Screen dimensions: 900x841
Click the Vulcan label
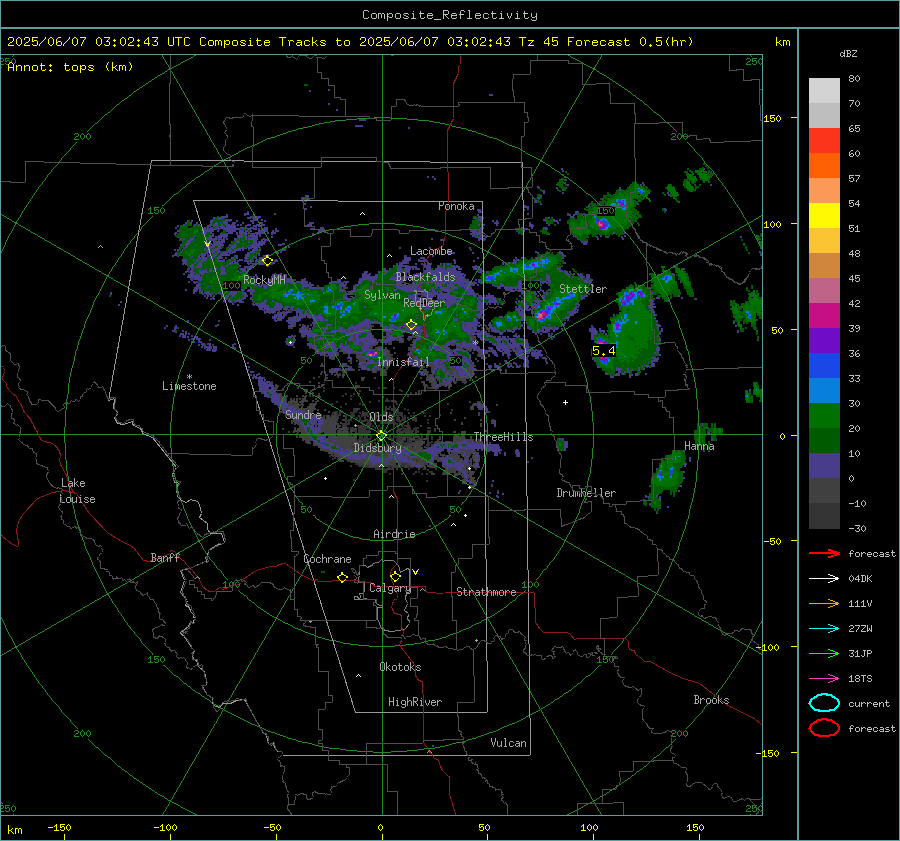508,743
